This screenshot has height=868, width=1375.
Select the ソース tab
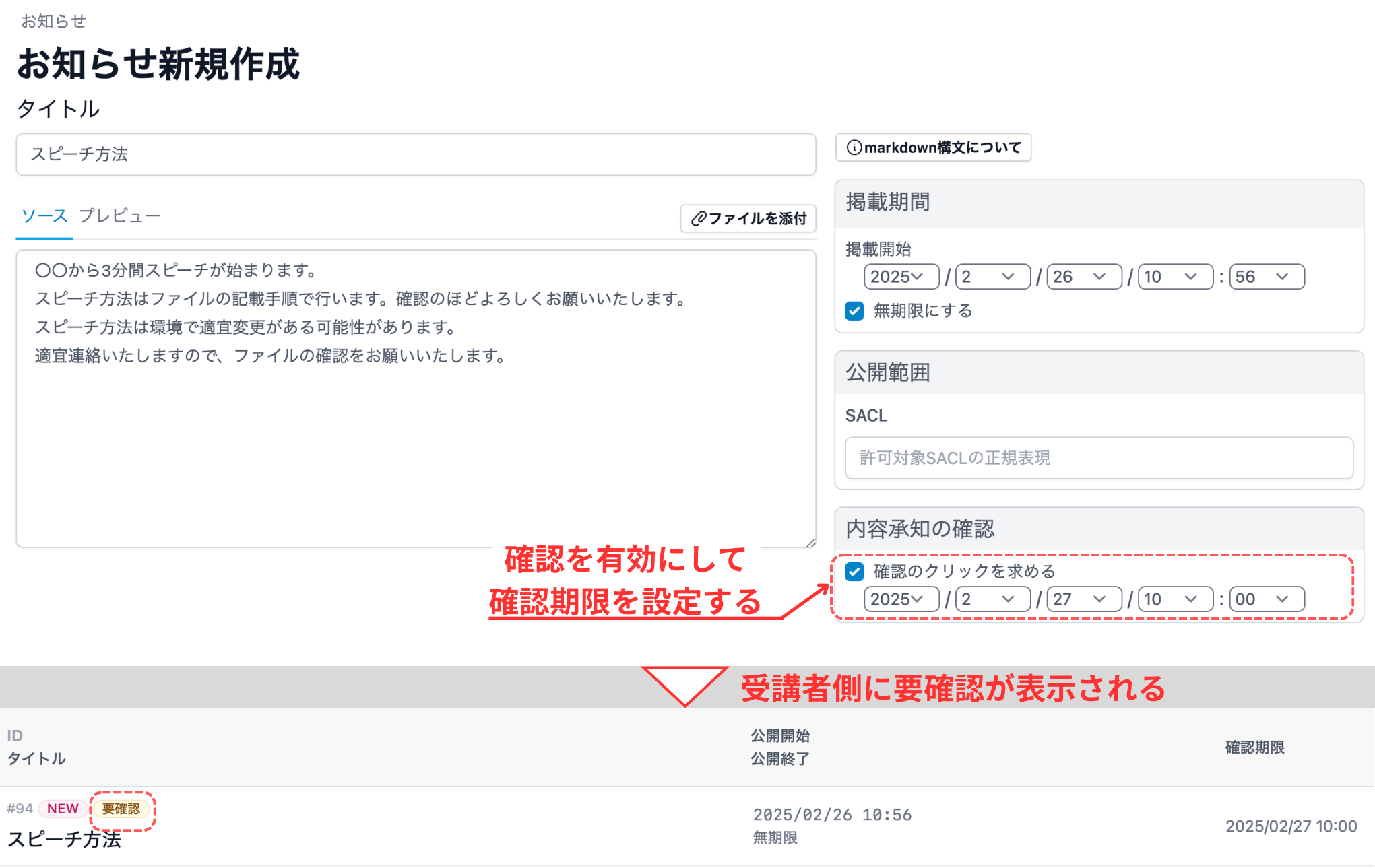[x=43, y=215]
